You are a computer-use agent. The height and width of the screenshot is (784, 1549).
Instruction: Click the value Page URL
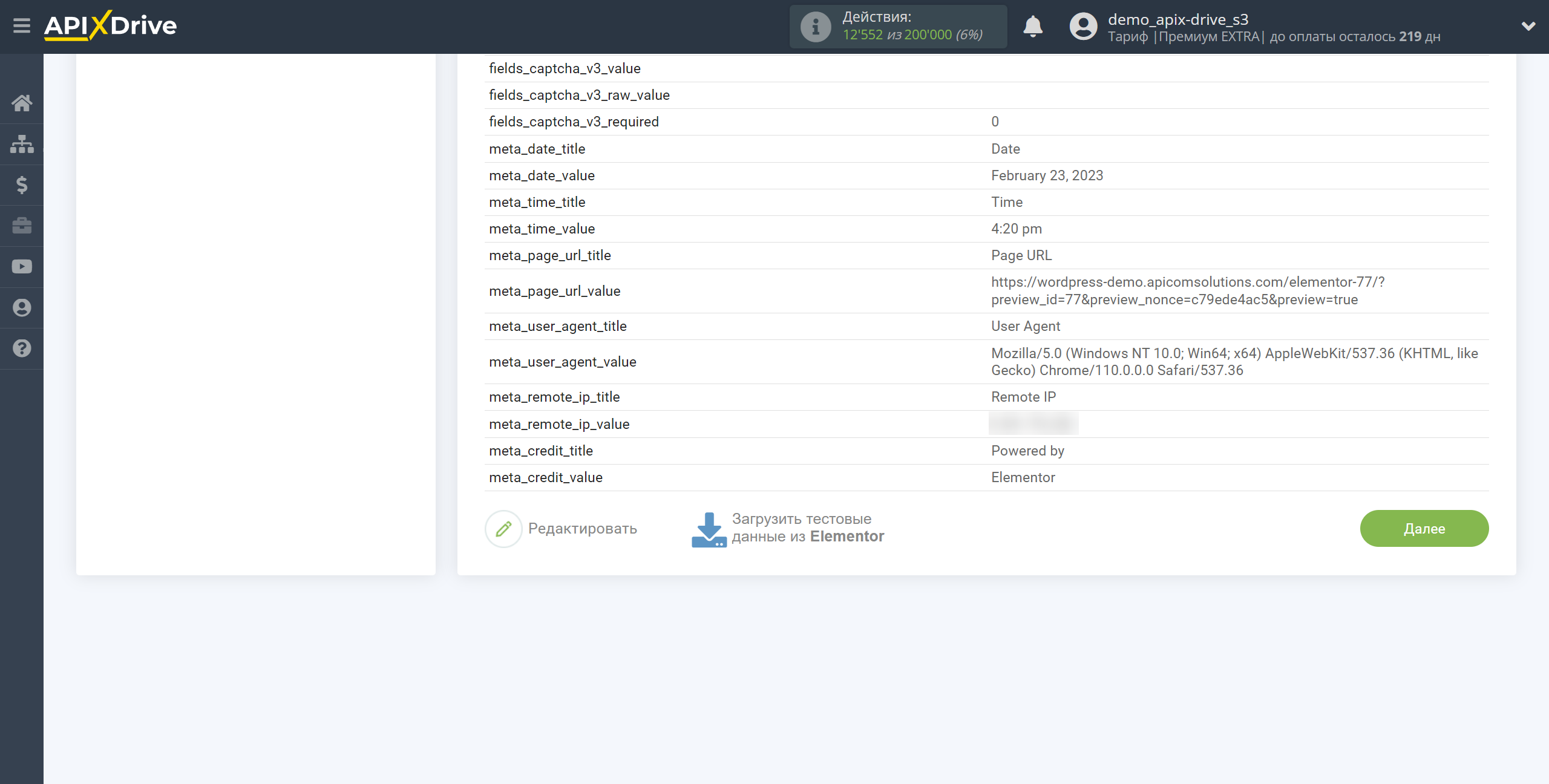(x=1021, y=255)
